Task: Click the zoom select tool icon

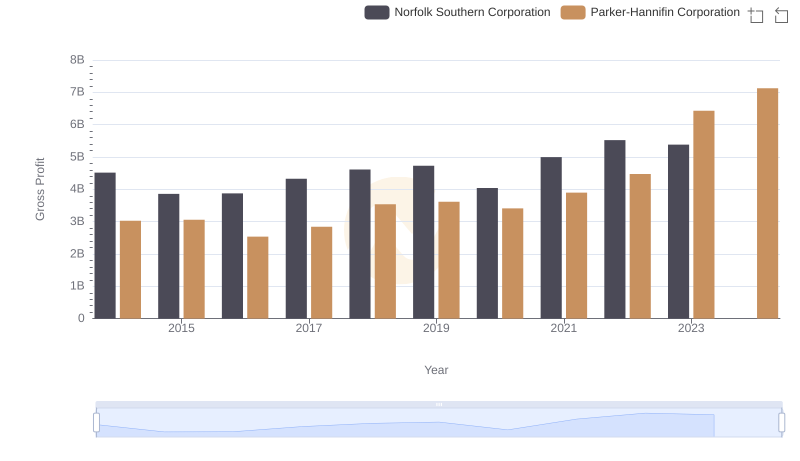Action: point(756,15)
